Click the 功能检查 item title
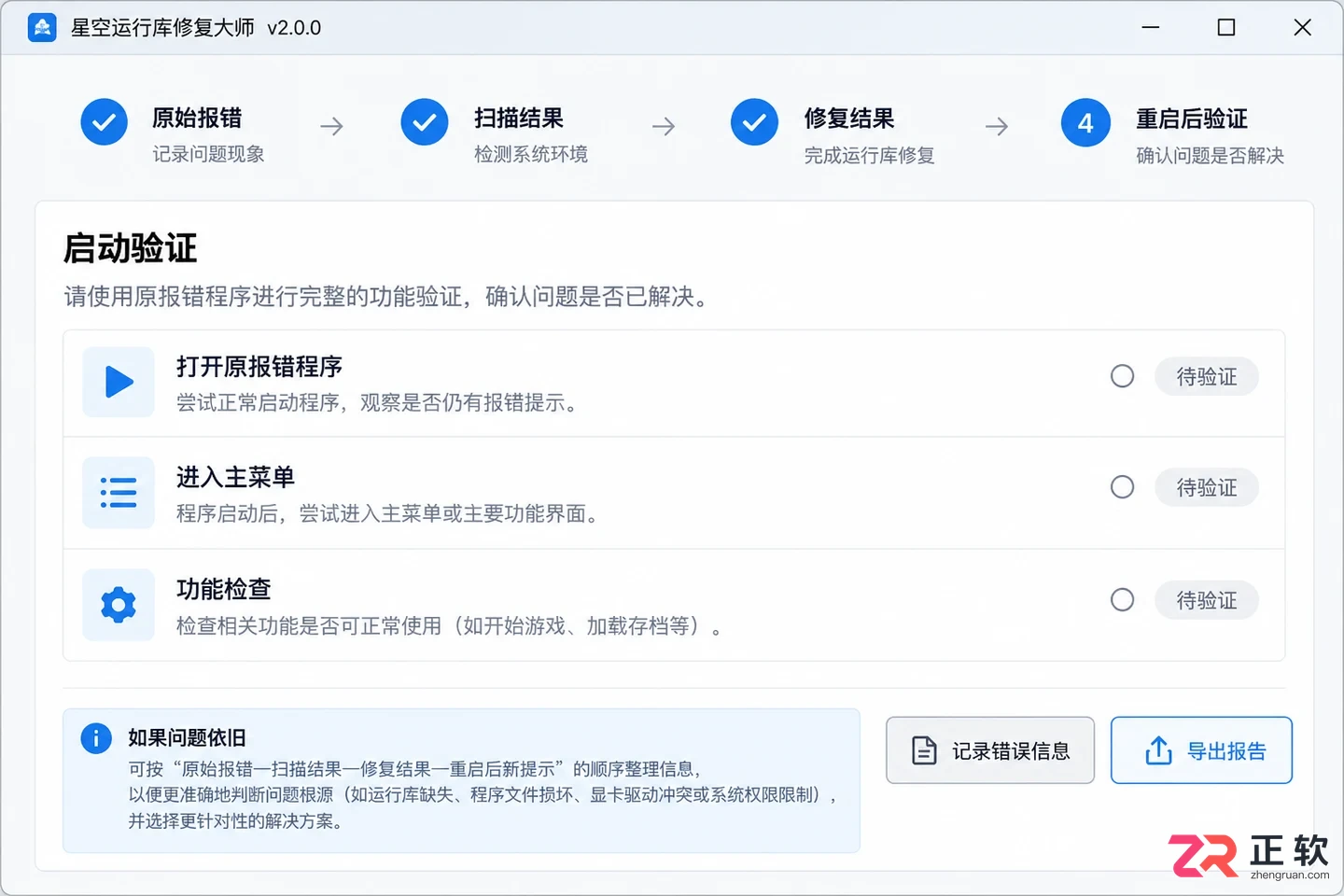The width and height of the screenshot is (1344, 896). click(x=224, y=590)
